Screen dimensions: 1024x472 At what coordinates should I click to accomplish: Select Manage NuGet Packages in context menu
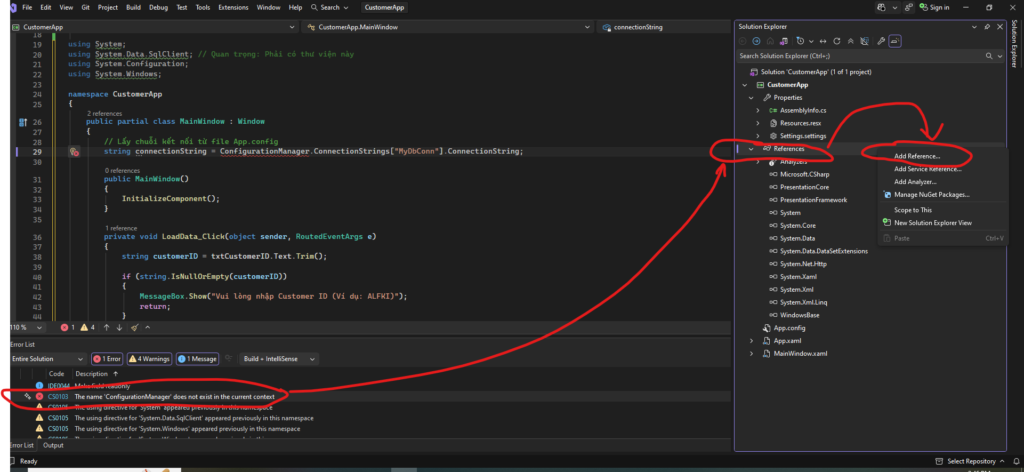[931, 194]
